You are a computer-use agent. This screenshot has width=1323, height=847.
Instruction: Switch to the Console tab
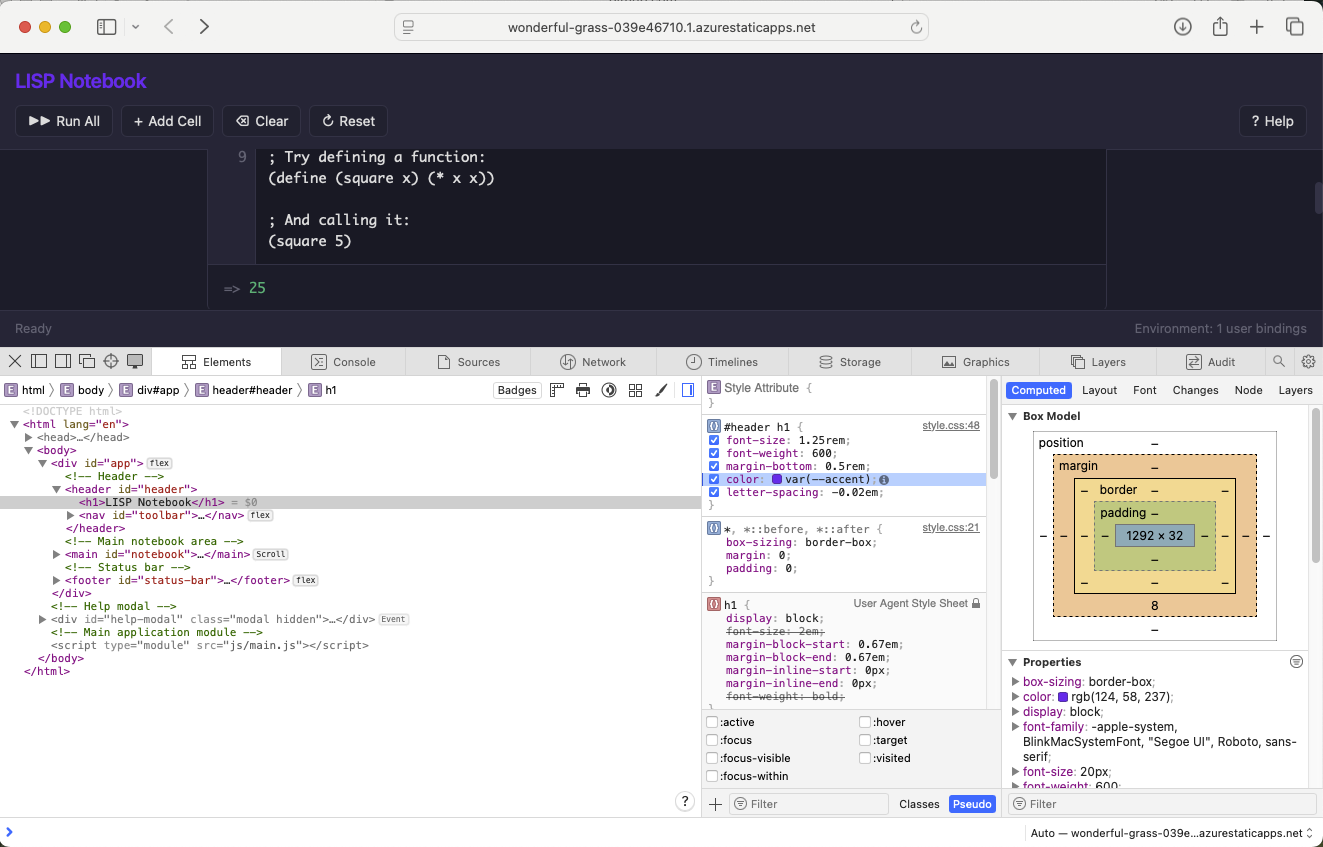[343, 362]
